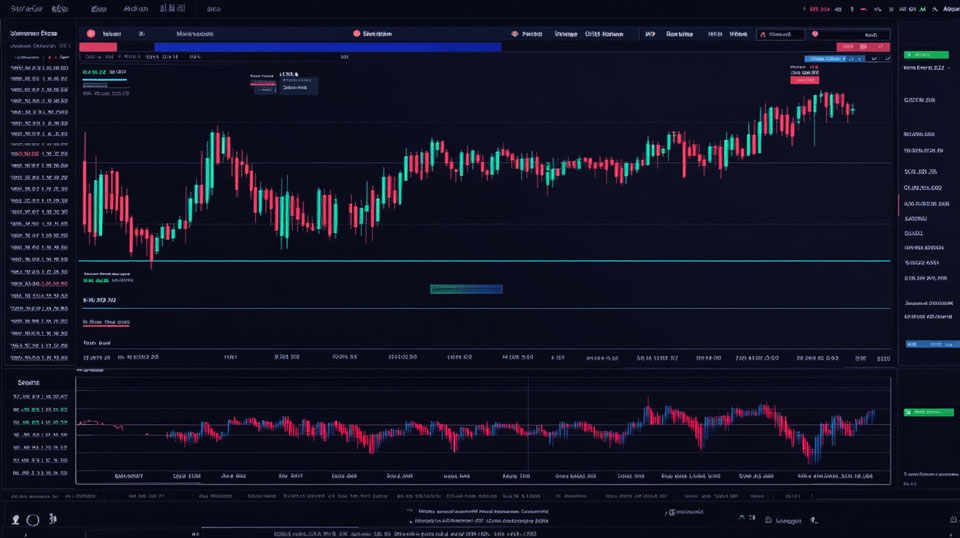Screen dimensions: 960x538
Task: Click the tooltip box near the chart's first peak
Action: click(299, 84)
